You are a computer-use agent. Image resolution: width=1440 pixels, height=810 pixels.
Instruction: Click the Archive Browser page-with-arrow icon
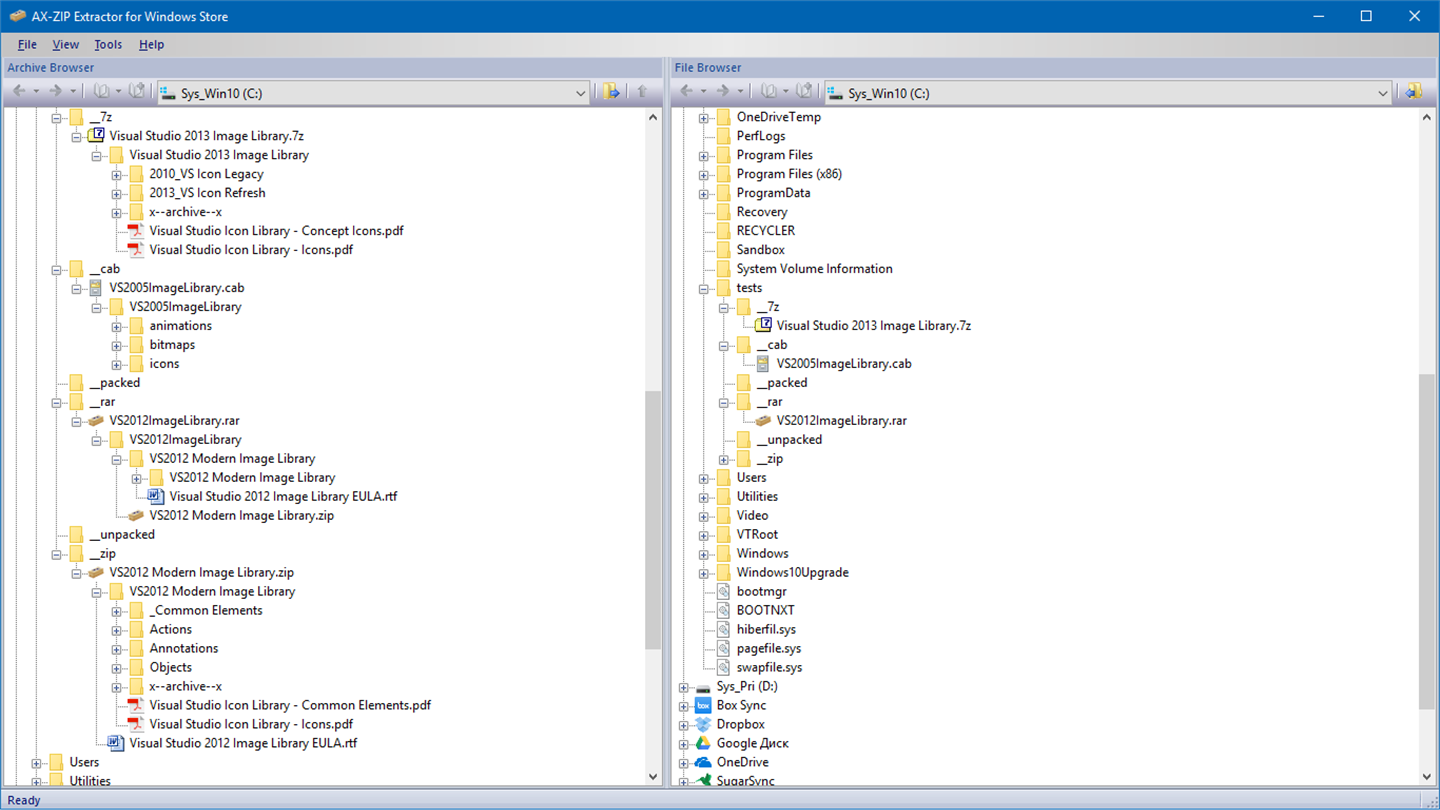click(x=137, y=92)
